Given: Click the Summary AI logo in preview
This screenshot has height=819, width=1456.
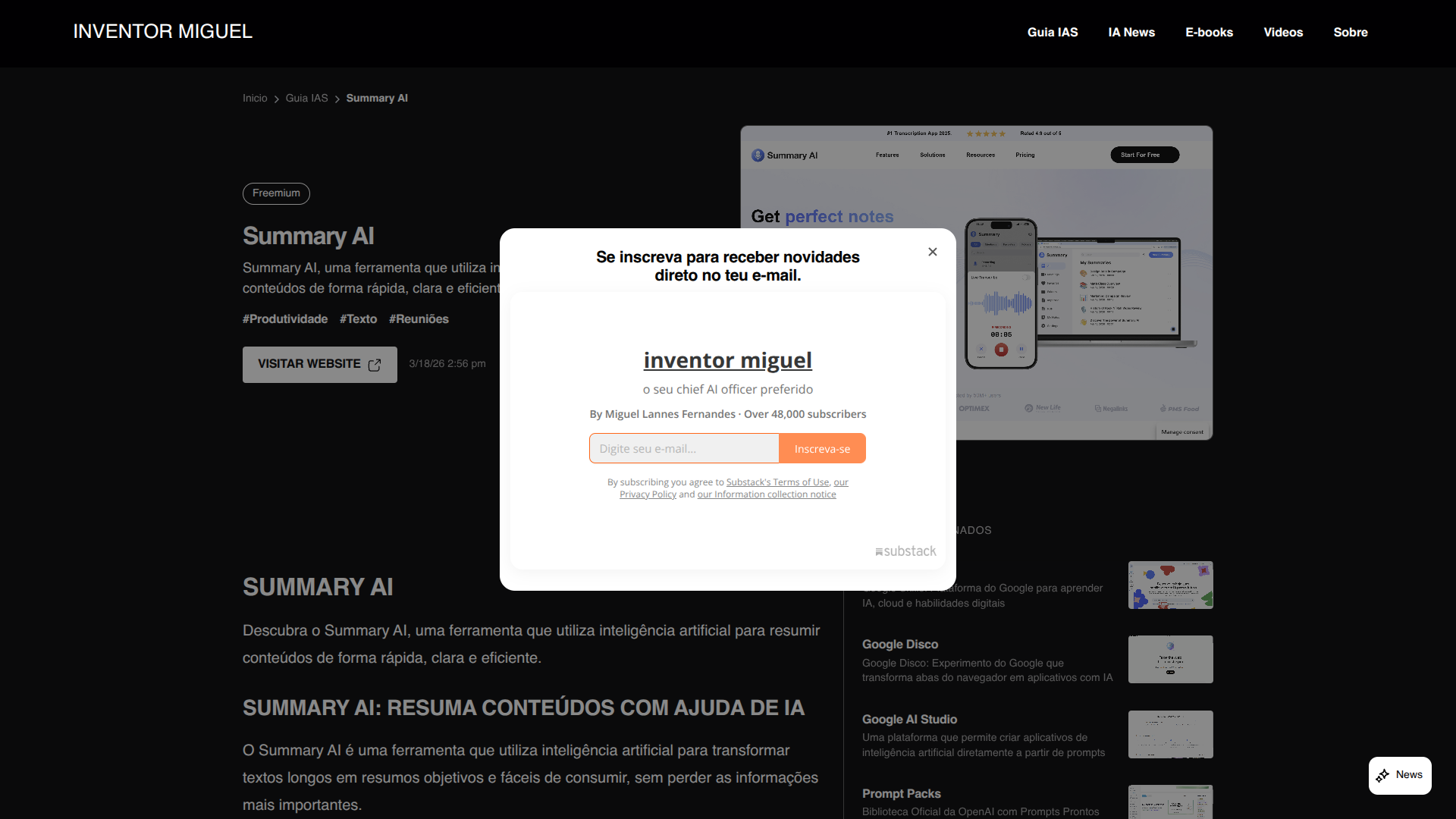Looking at the screenshot, I should coord(784,155).
